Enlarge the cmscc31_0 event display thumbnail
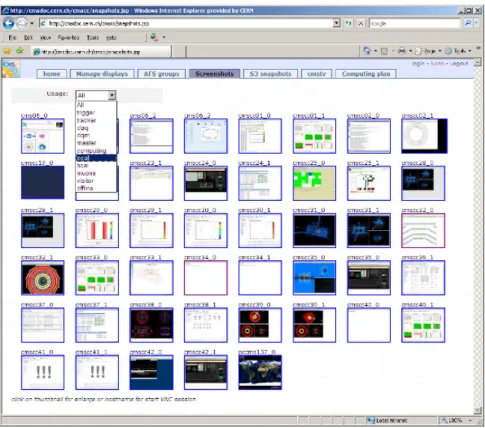 (314, 231)
